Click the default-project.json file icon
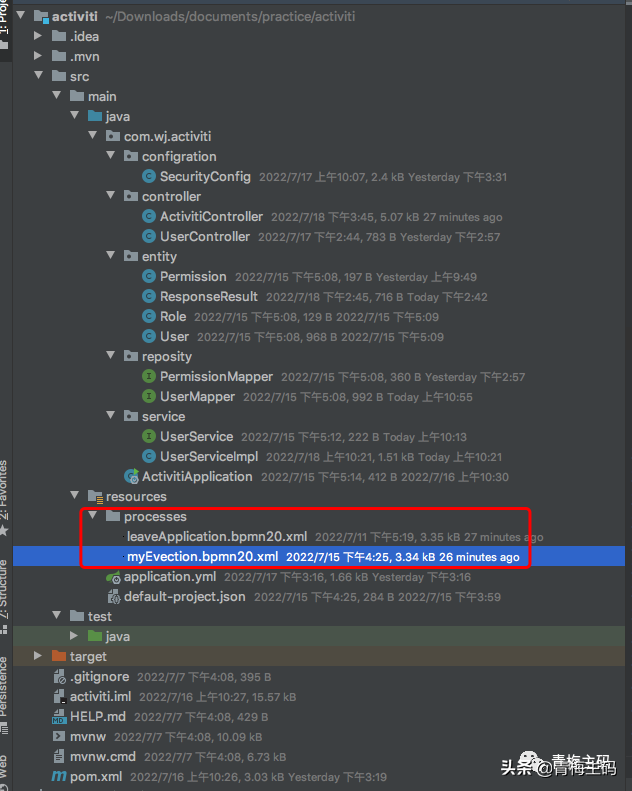Screen dimensions: 632x791 pyautogui.click(x=114, y=597)
